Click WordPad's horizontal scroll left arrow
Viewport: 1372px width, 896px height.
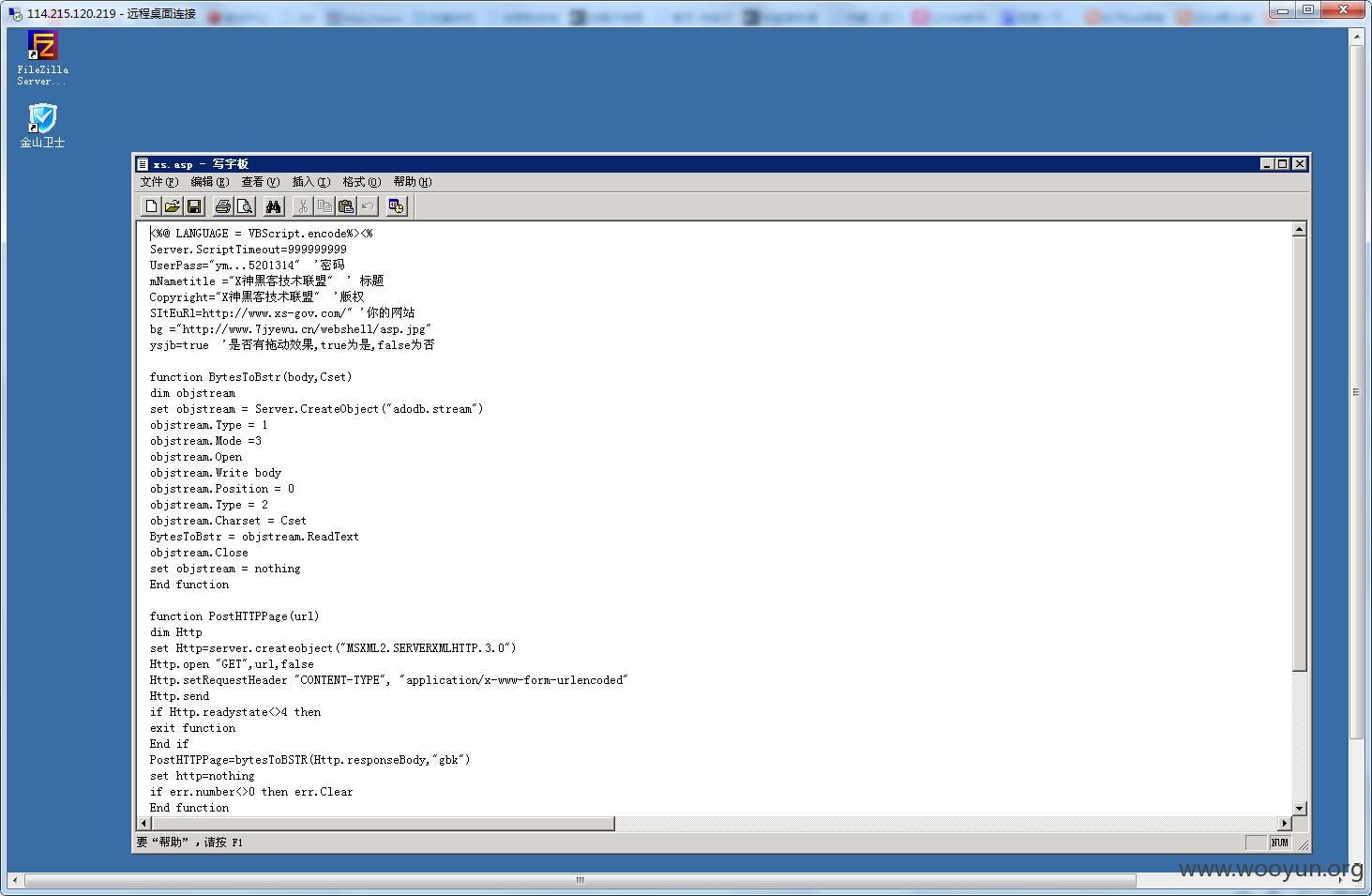pyautogui.click(x=143, y=823)
